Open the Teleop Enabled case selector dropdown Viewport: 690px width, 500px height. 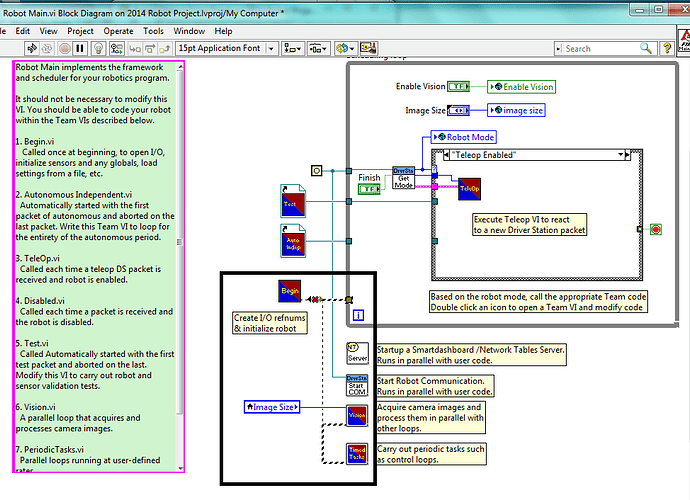[x=620, y=155]
